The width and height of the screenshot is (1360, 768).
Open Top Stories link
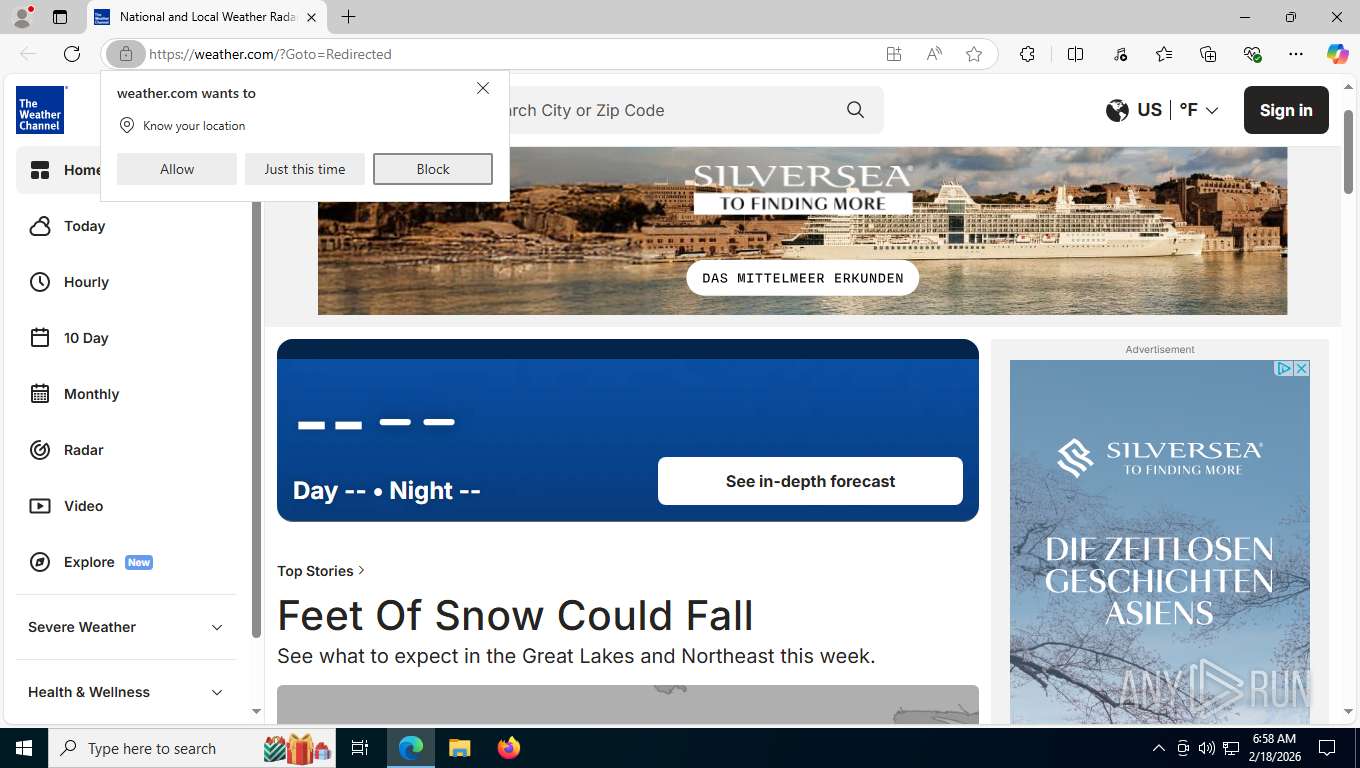(321, 571)
